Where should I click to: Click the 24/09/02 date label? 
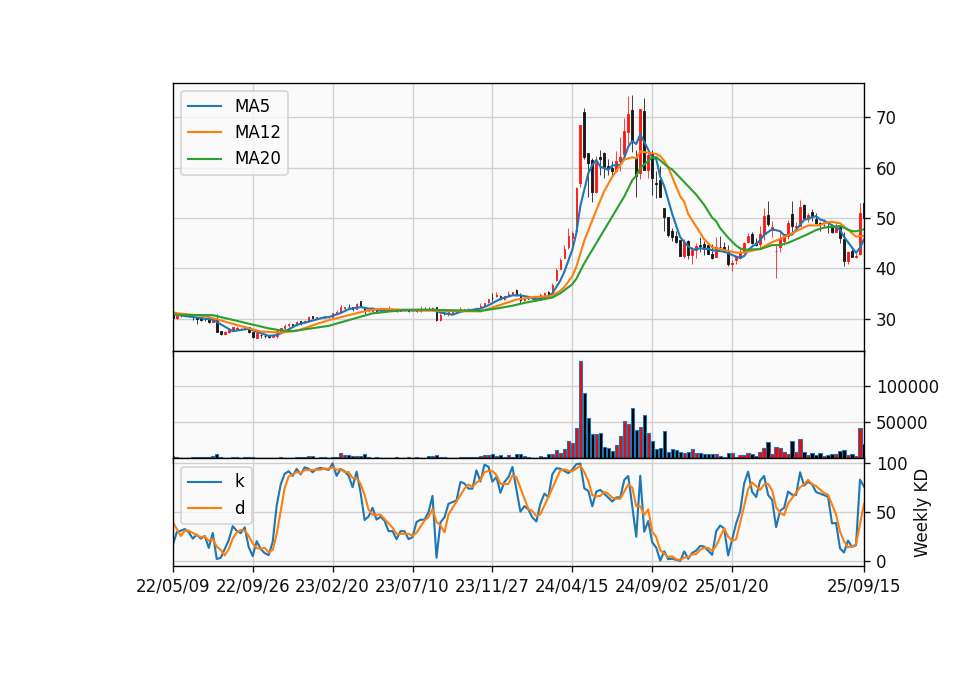[x=651, y=586]
